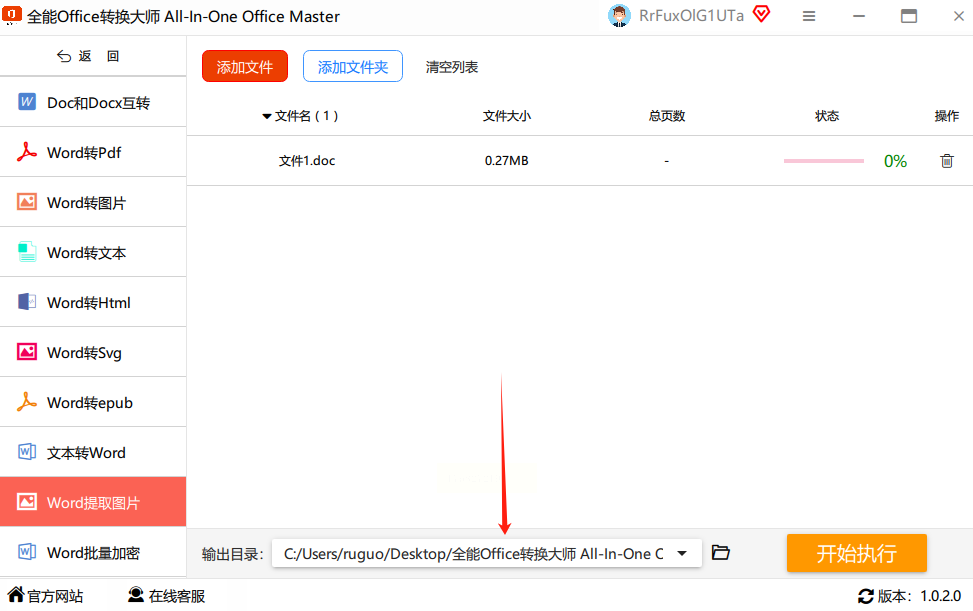Click the 添加文件夹 button
Screen dimensions: 973x611
pyautogui.click(x=352, y=66)
